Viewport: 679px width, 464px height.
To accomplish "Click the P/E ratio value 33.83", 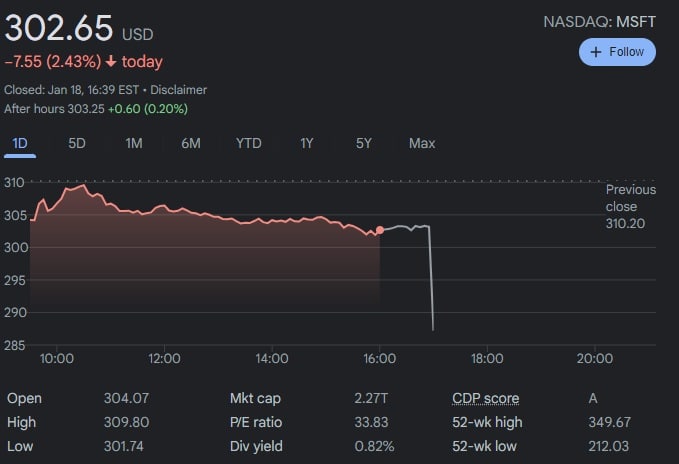I will [371, 422].
